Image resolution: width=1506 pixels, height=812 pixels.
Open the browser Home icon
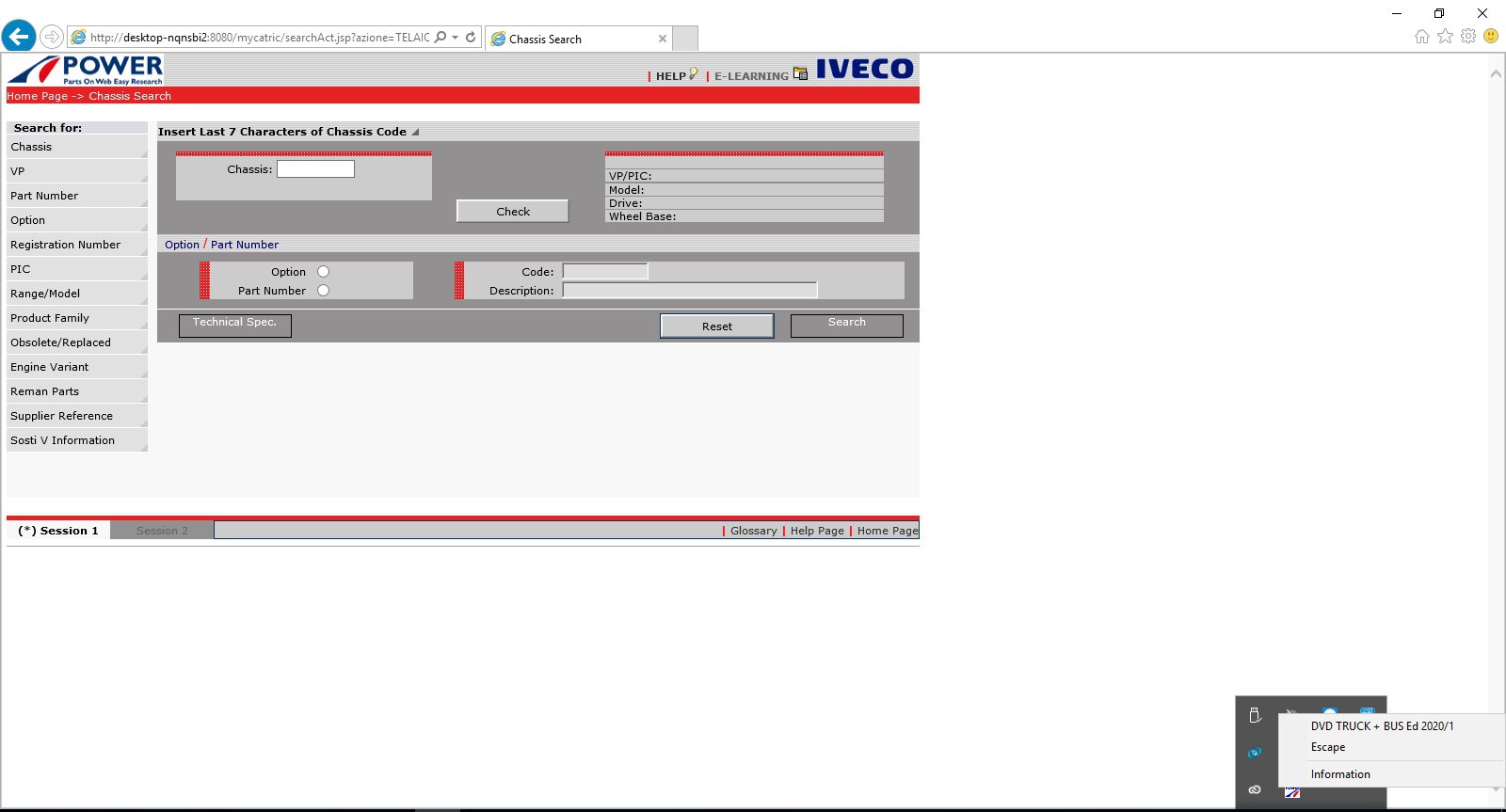[x=1421, y=37]
